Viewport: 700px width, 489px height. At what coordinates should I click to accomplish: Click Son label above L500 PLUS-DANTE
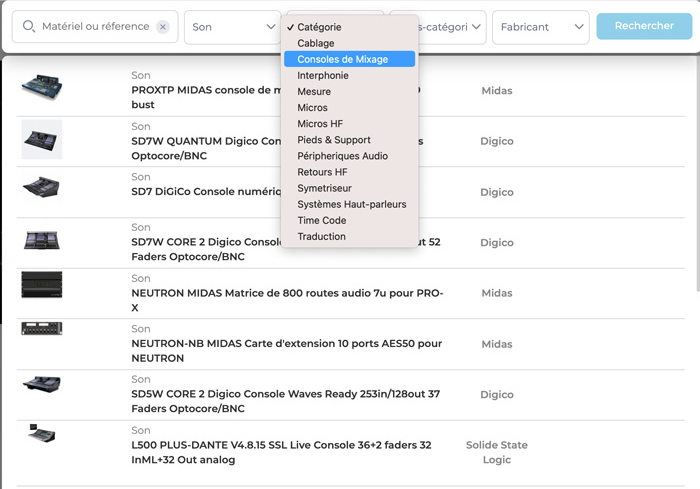tap(141, 430)
